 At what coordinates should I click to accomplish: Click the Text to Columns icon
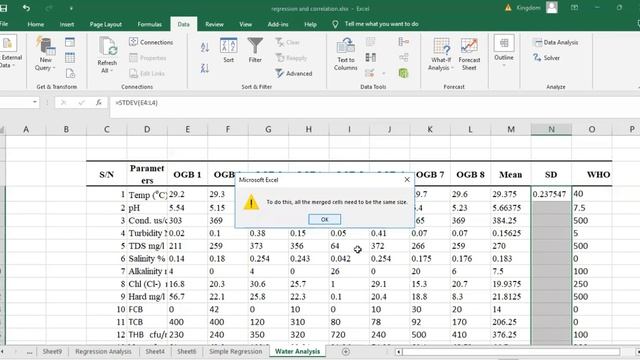346,53
